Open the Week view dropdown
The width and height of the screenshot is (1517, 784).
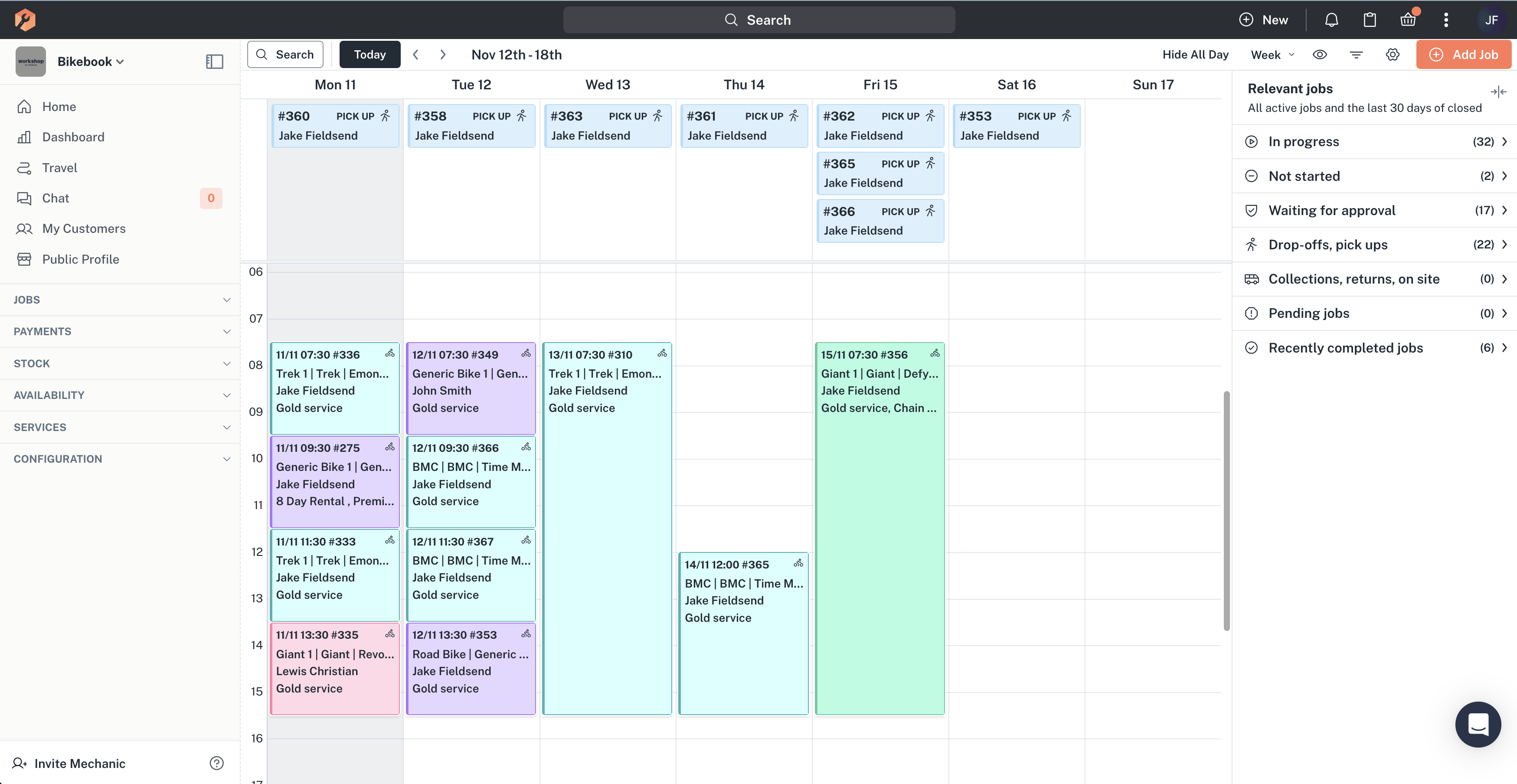pyautogui.click(x=1272, y=54)
